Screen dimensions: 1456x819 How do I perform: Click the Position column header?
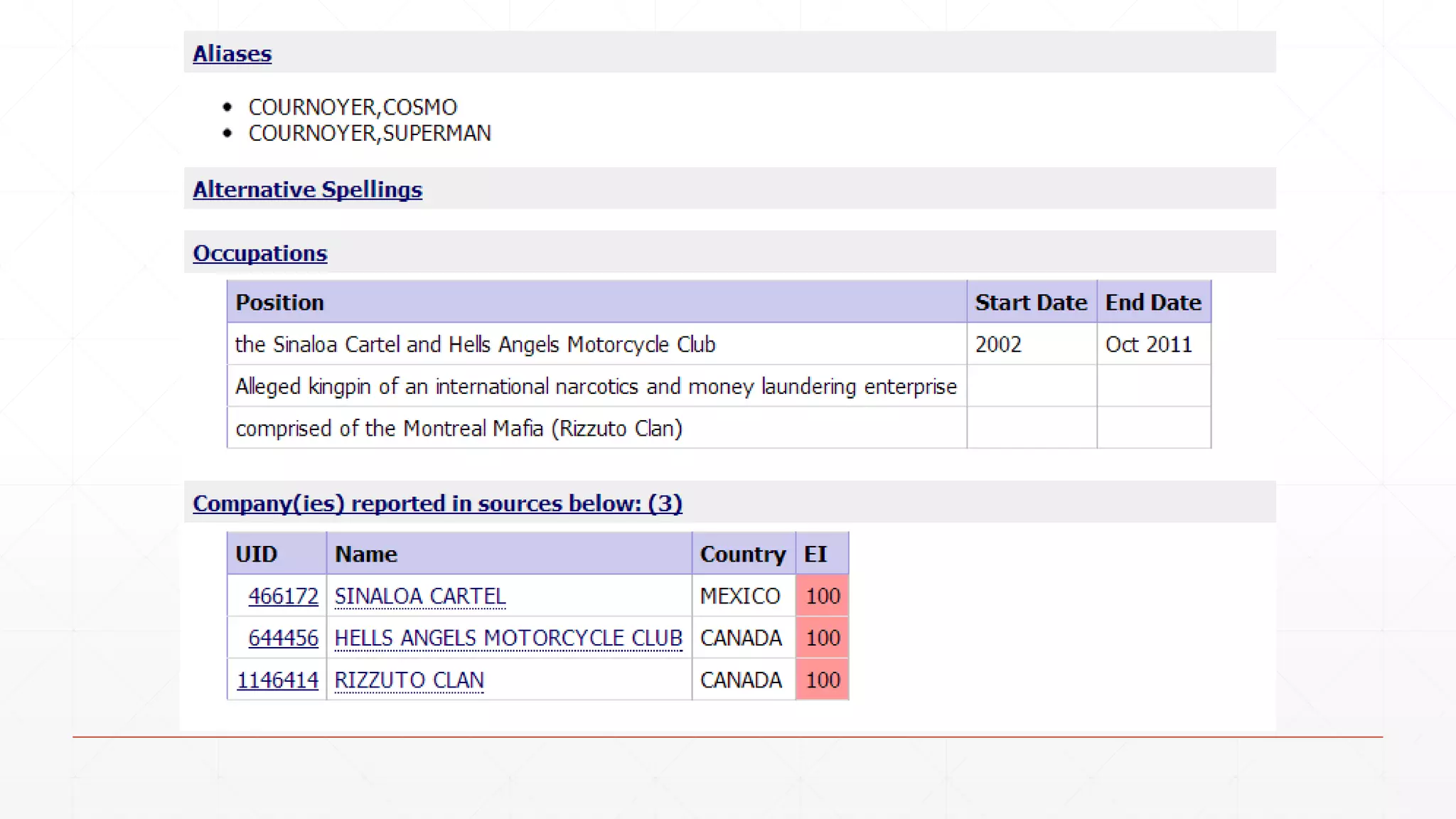[279, 303]
